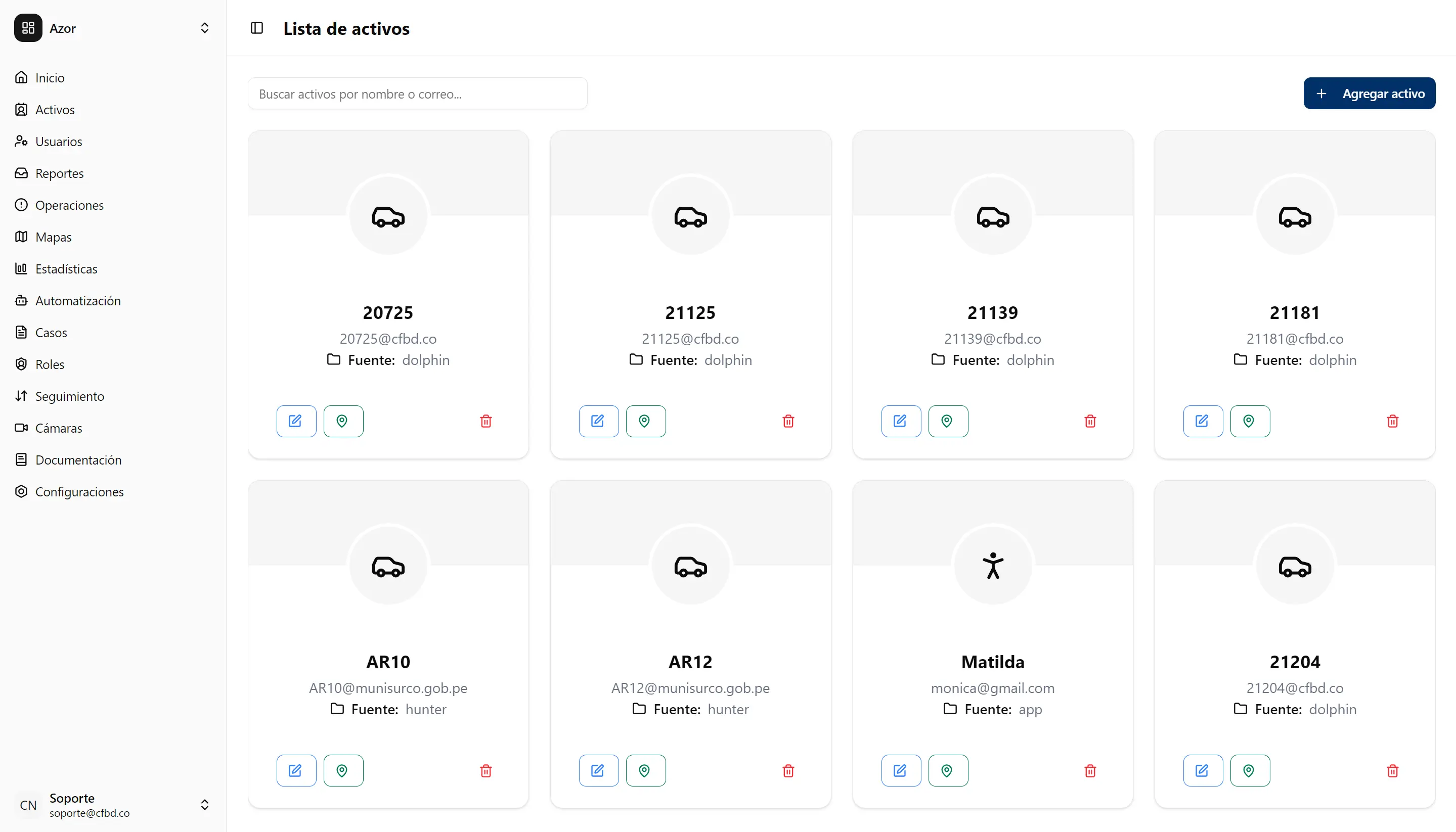Click the Agregar activo button

click(x=1369, y=93)
